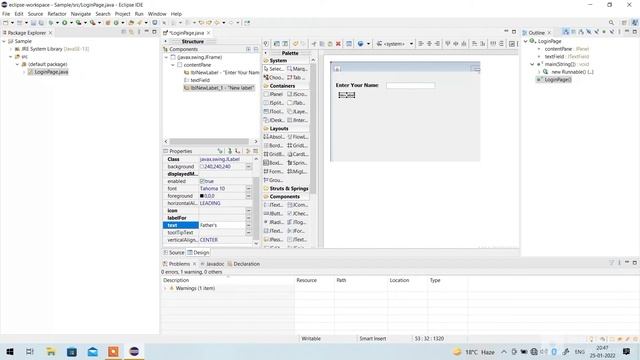Open the Declaration tab
This screenshot has height=360, width=640.
244,264
